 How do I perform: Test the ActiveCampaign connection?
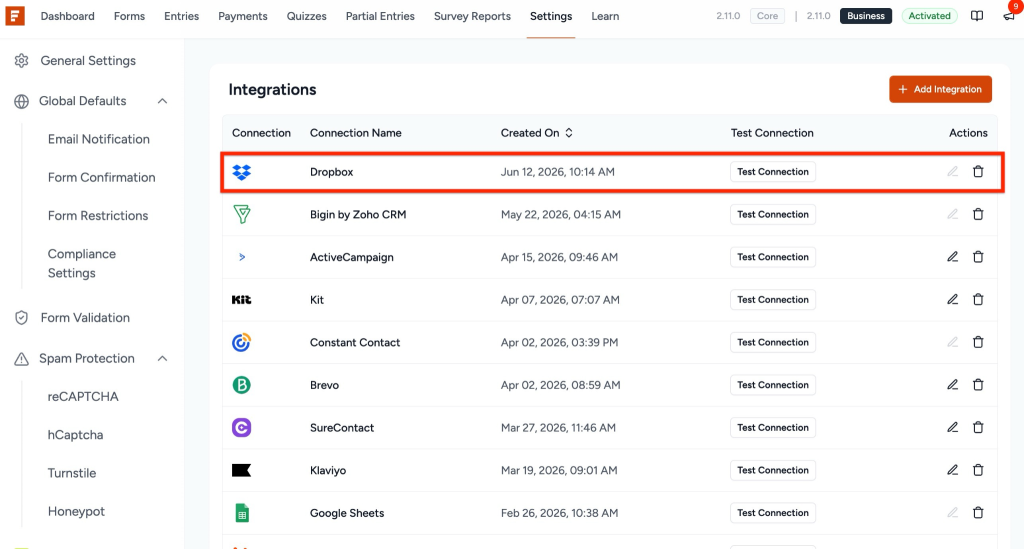point(773,257)
